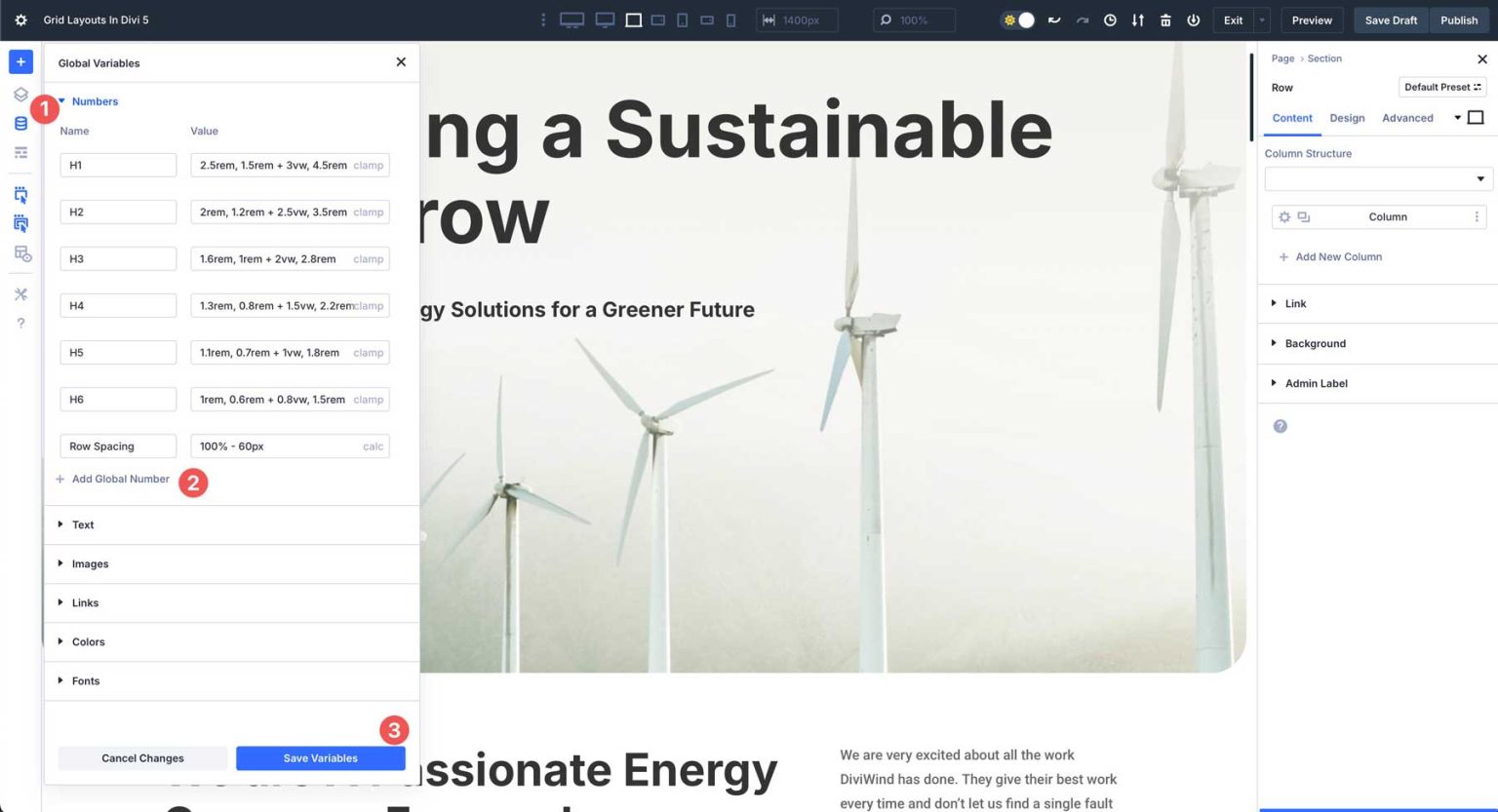1498x812 pixels.
Task: Open the Layers panel in the left sidebar
Action: pyautogui.click(x=20, y=95)
